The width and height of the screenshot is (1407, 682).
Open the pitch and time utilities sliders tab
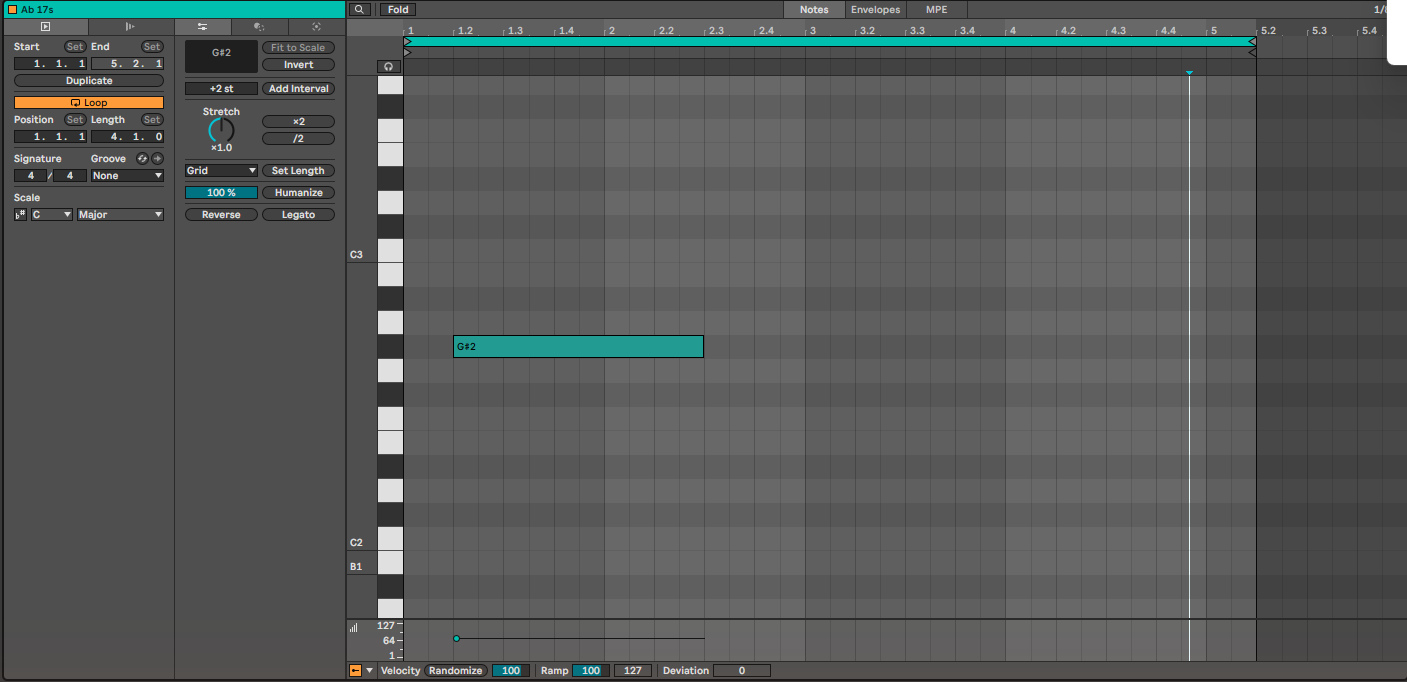click(x=202, y=27)
